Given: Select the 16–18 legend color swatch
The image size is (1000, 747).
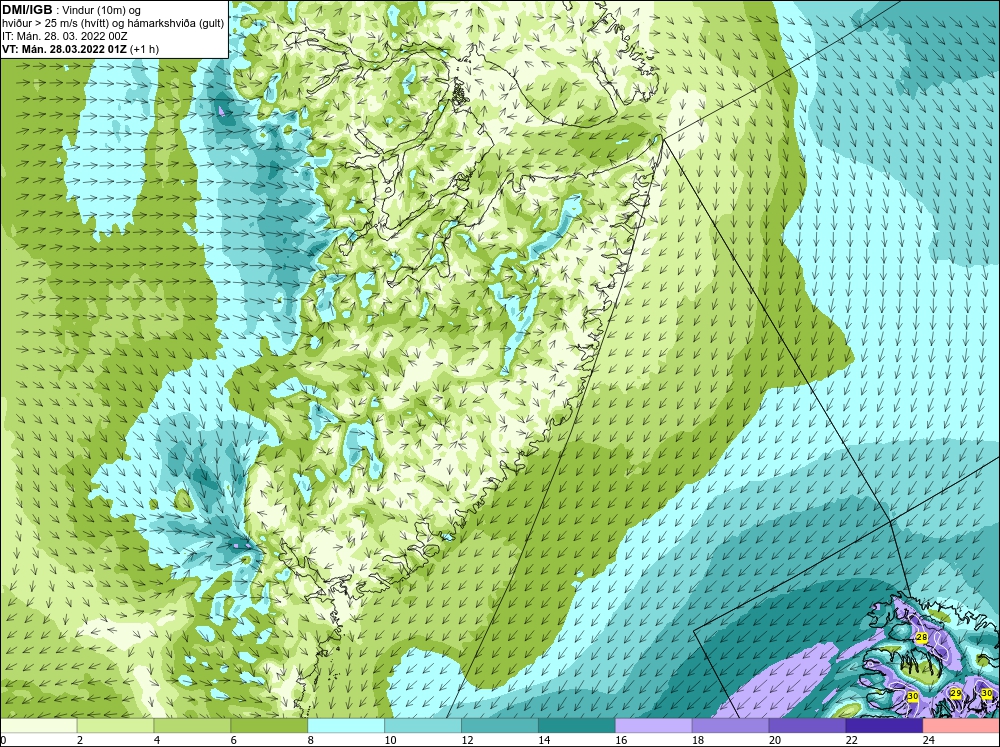Looking at the screenshot, I should coord(654,725).
